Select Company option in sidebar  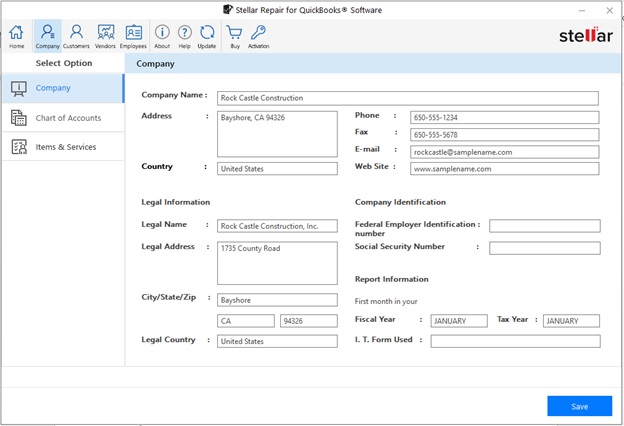(x=63, y=88)
